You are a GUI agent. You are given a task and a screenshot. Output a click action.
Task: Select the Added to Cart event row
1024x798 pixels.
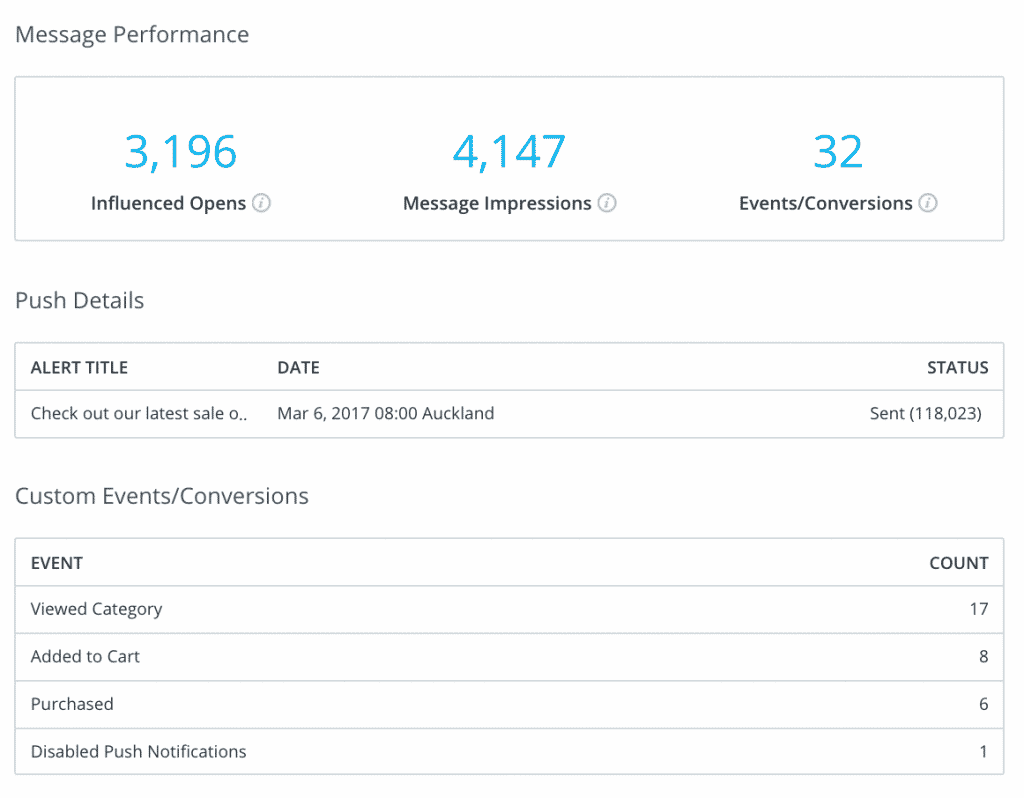click(x=85, y=657)
